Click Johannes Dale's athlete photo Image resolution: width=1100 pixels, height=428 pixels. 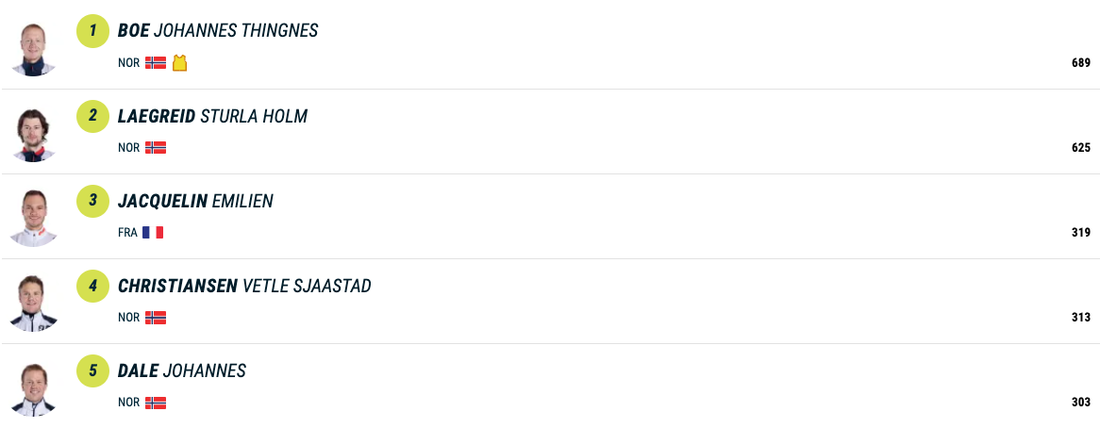click(x=33, y=387)
